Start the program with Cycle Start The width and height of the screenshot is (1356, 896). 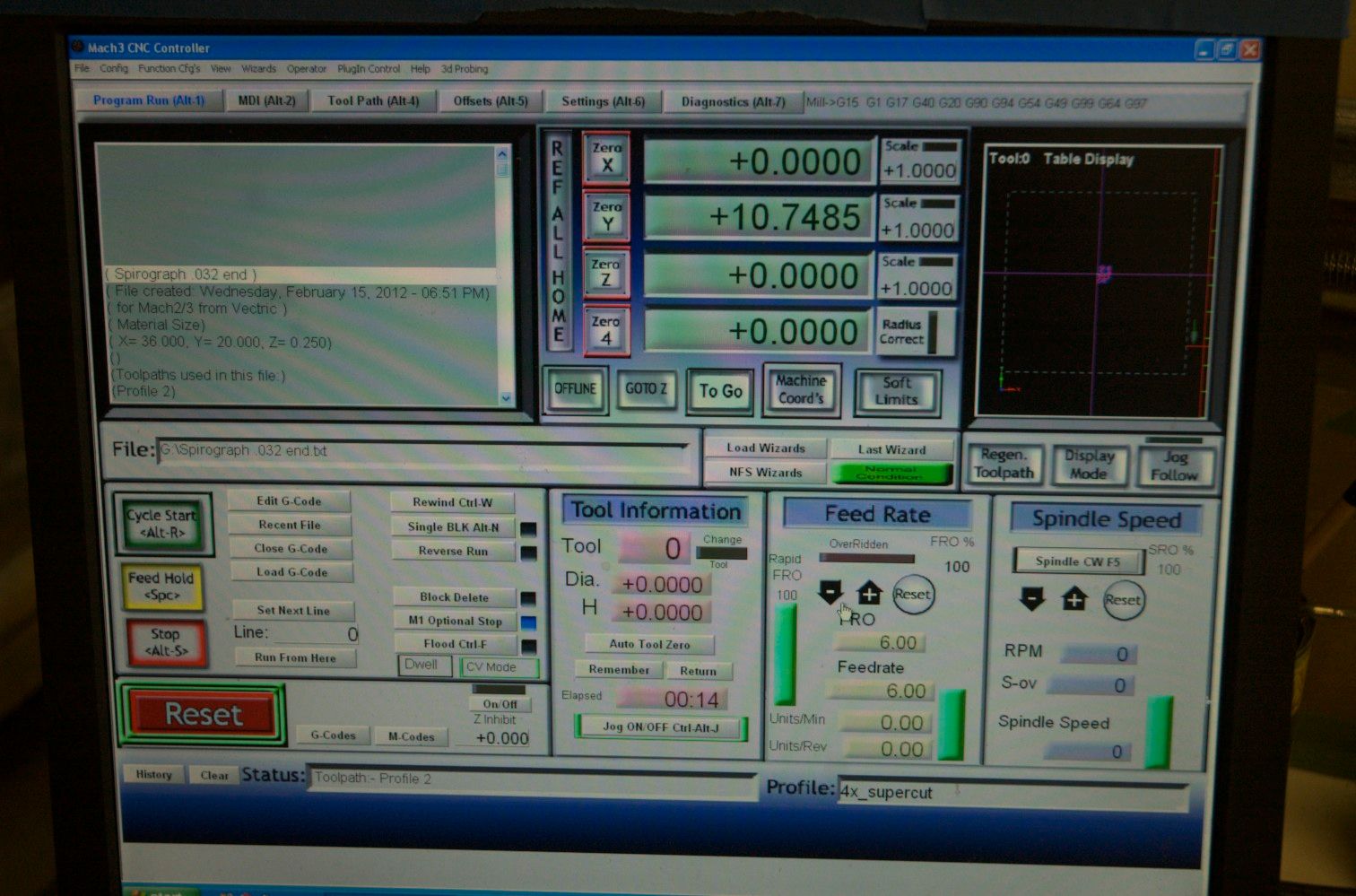coord(161,524)
